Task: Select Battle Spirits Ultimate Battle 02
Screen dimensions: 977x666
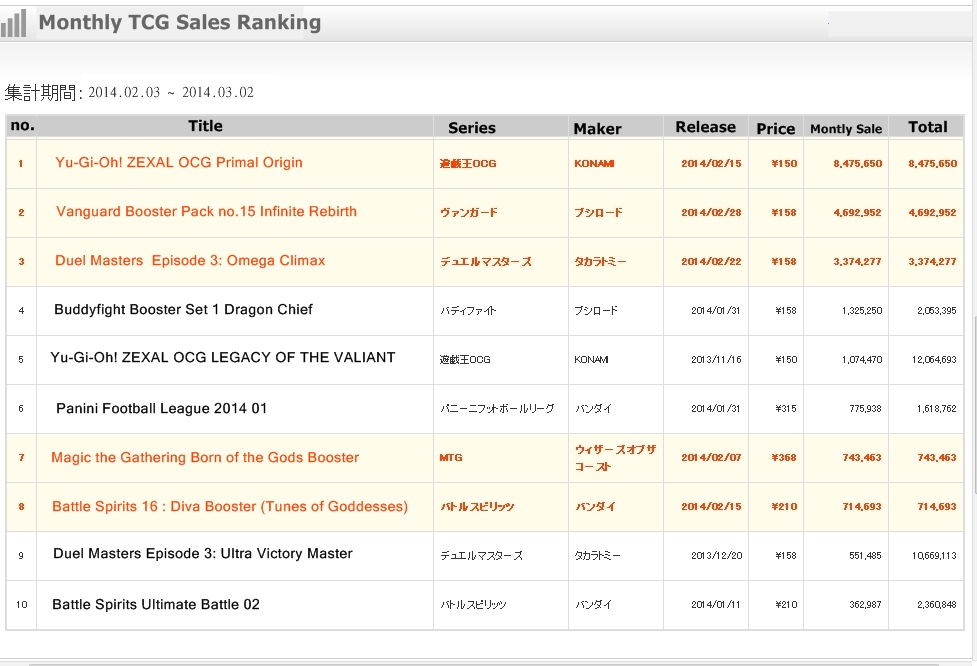Action: [156, 605]
